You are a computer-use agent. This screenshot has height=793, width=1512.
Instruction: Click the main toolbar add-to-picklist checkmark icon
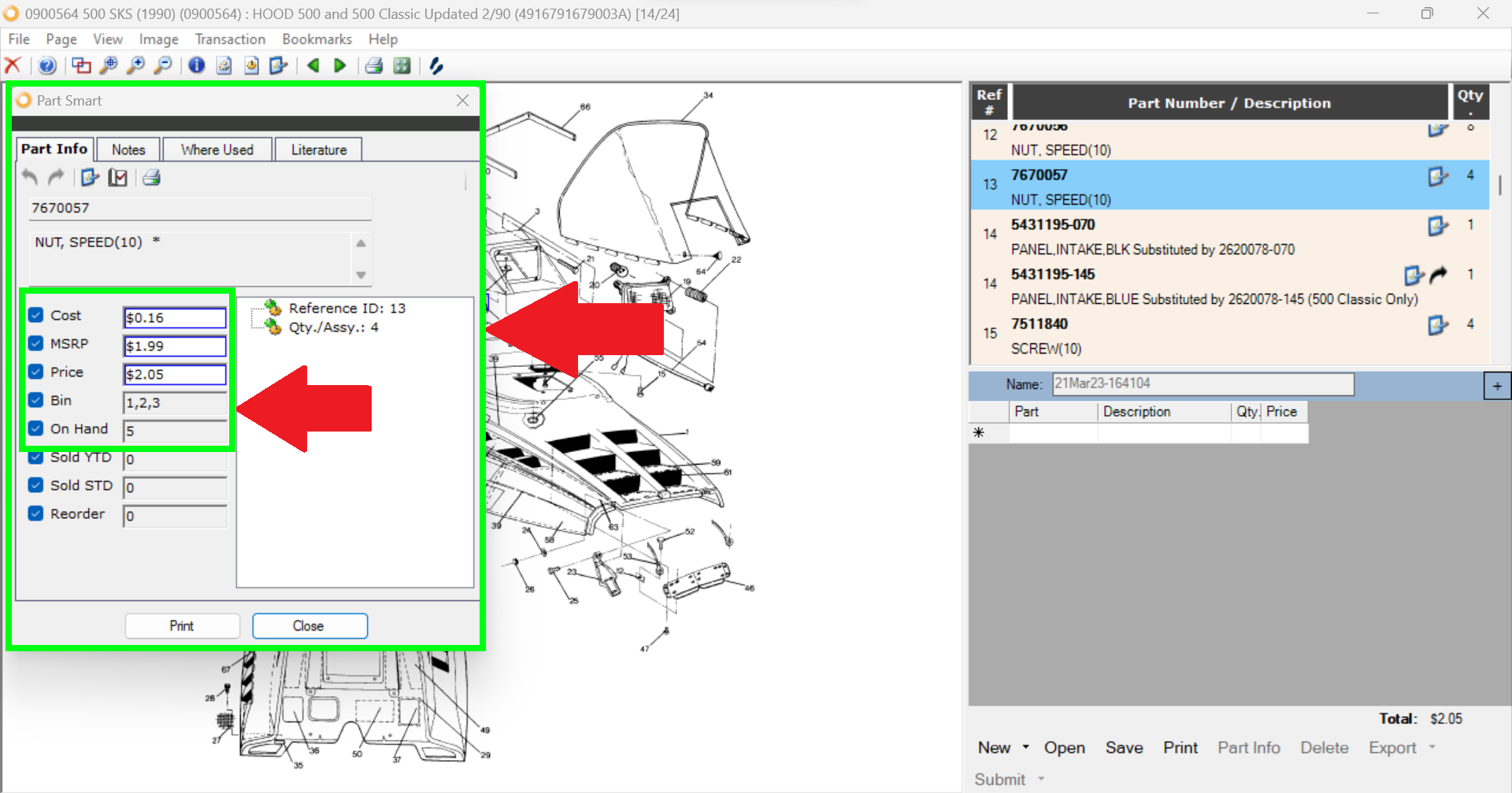coord(279,65)
